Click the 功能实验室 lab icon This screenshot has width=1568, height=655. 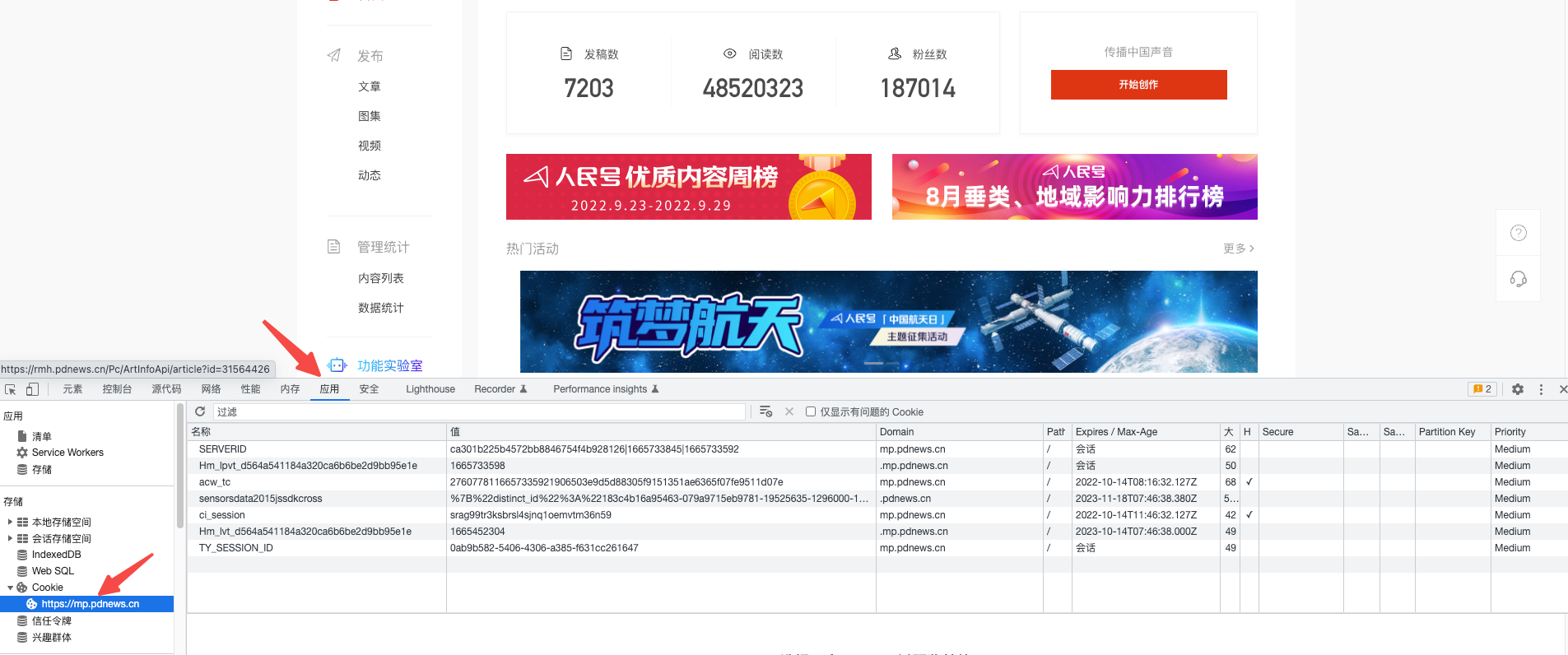pos(337,365)
